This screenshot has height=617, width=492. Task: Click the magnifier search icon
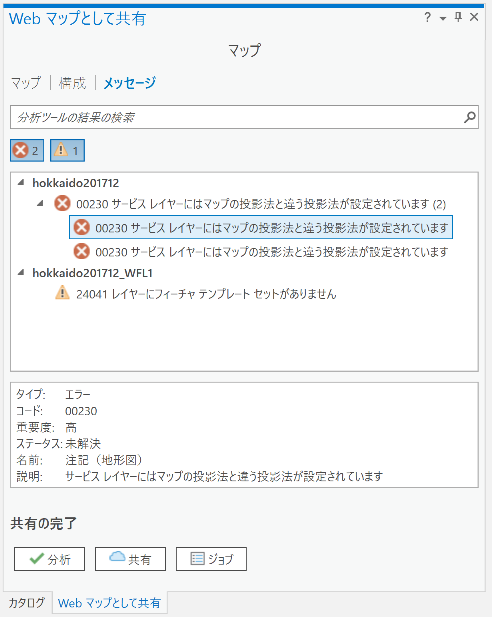pos(470,117)
